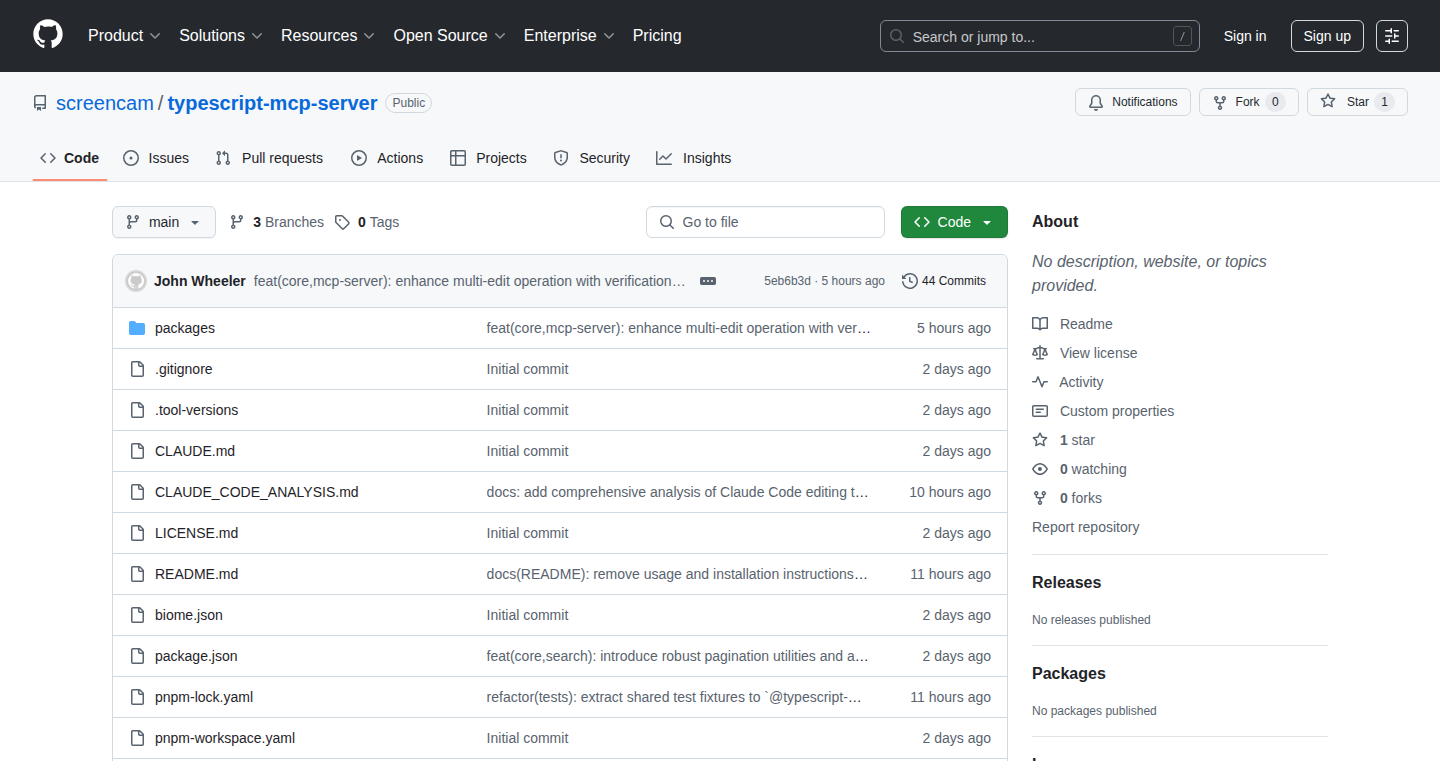This screenshot has height=761, width=1440.
Task: Click the Go to file input
Action: pos(765,222)
